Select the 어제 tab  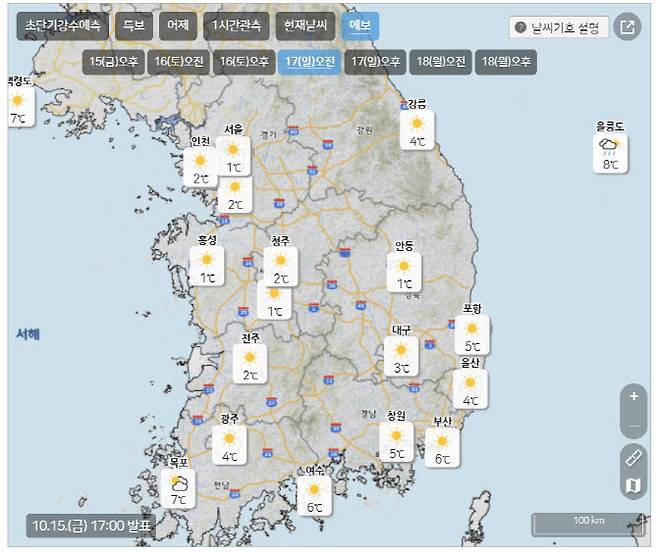(178, 26)
